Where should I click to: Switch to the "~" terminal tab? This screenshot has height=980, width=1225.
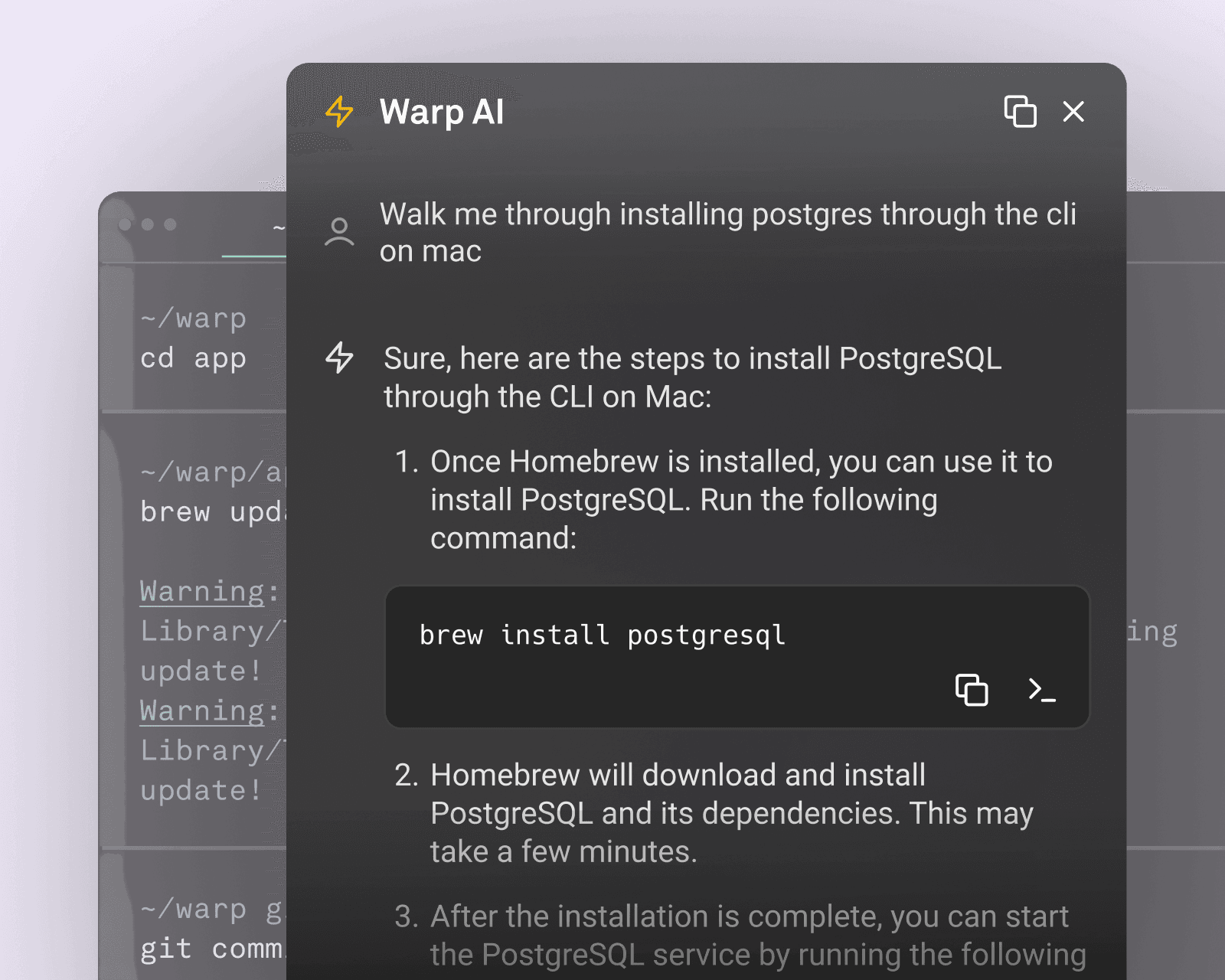[x=278, y=227]
